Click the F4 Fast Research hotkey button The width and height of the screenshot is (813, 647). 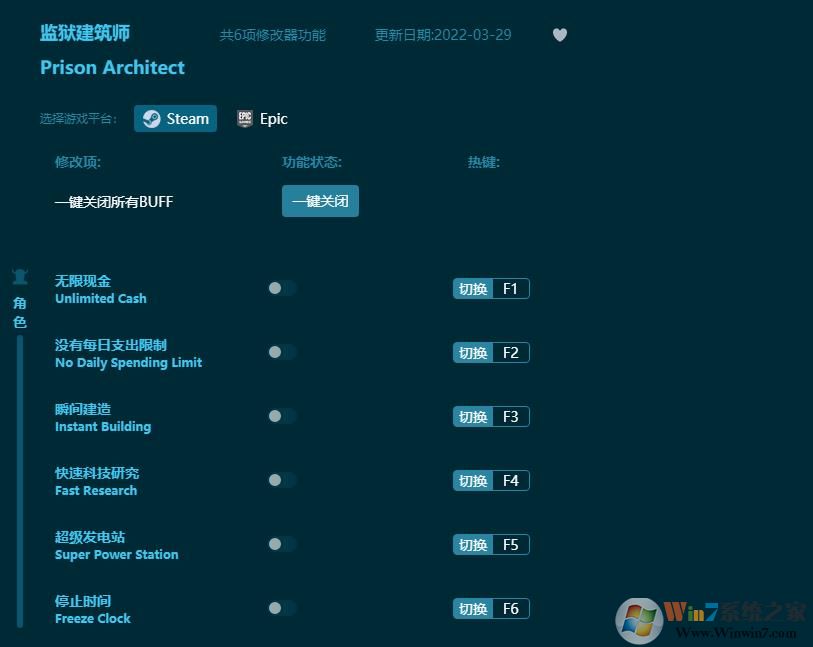pyautogui.click(x=490, y=480)
